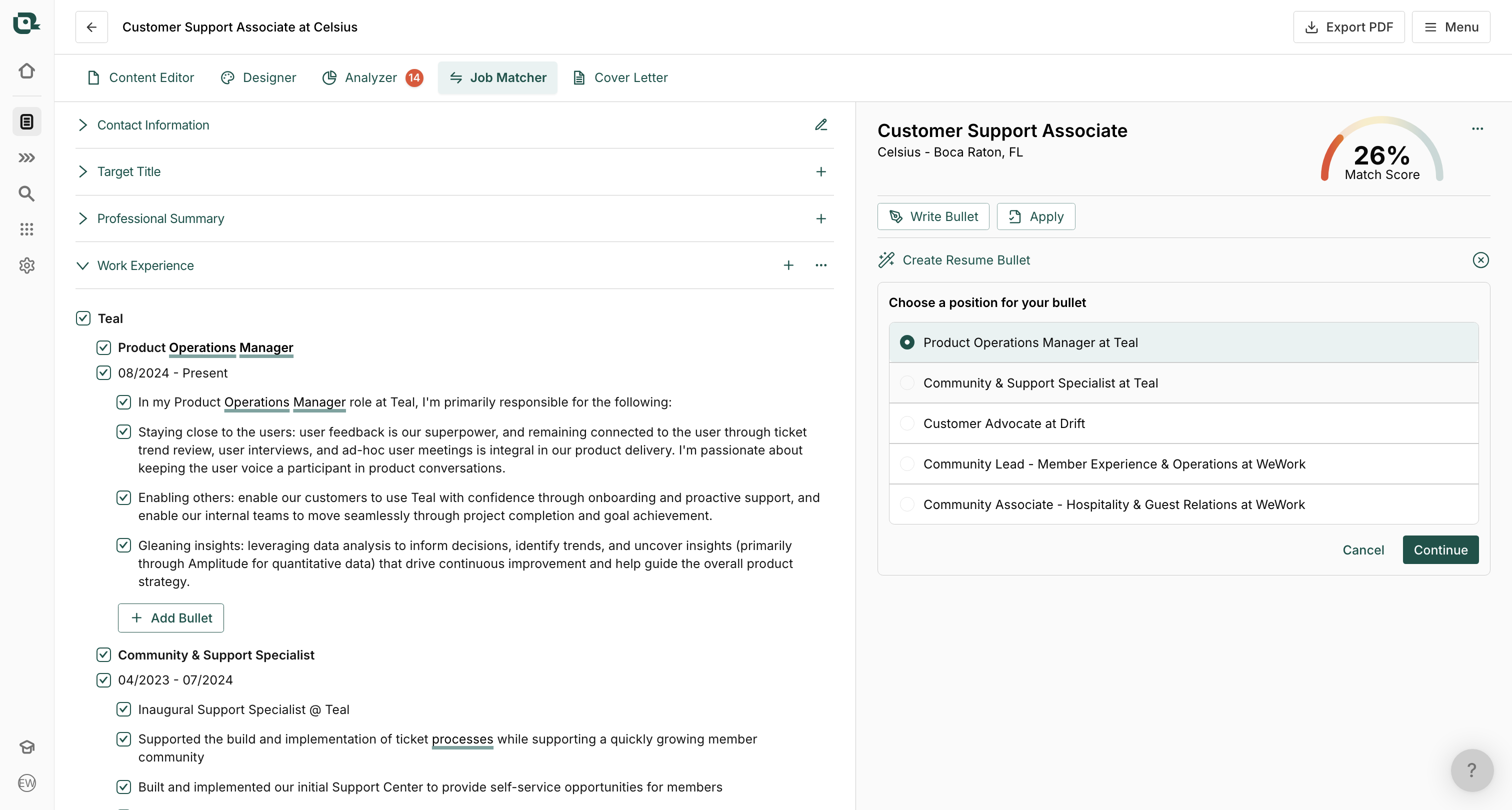Uncheck the Product Operations Manager checkbox
Viewport: 1512px width, 810px height.
(104, 347)
